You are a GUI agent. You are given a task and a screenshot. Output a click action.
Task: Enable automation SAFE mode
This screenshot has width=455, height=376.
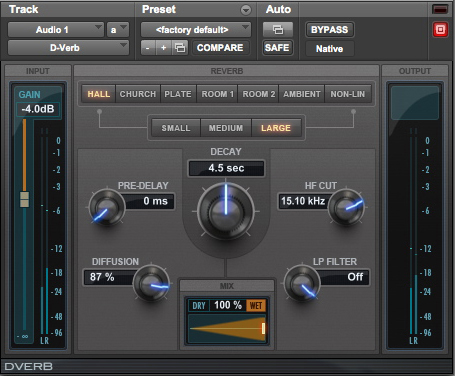coord(277,48)
